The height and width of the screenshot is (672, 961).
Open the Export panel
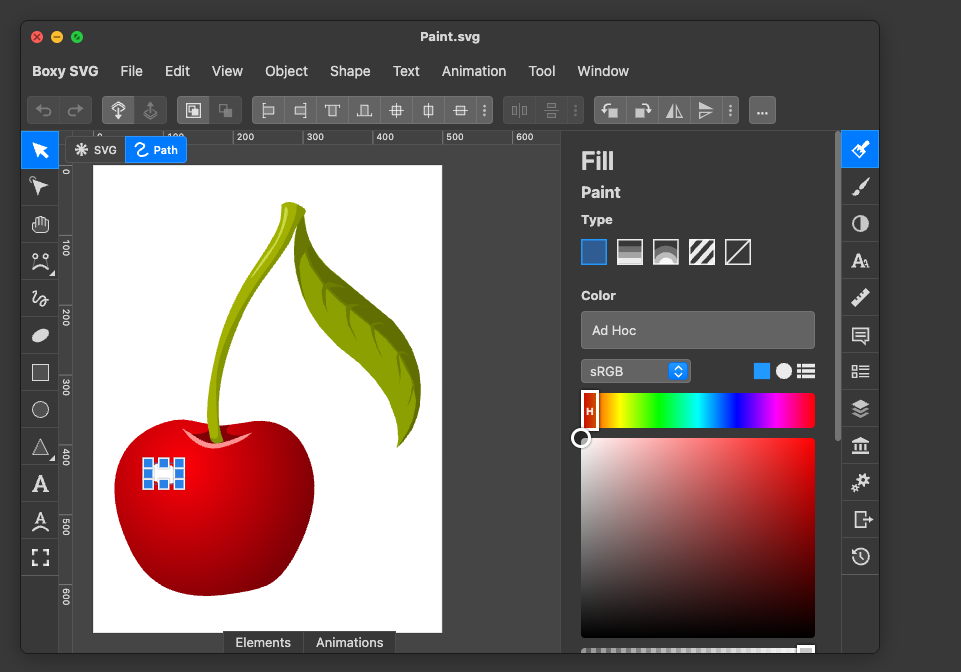859,519
